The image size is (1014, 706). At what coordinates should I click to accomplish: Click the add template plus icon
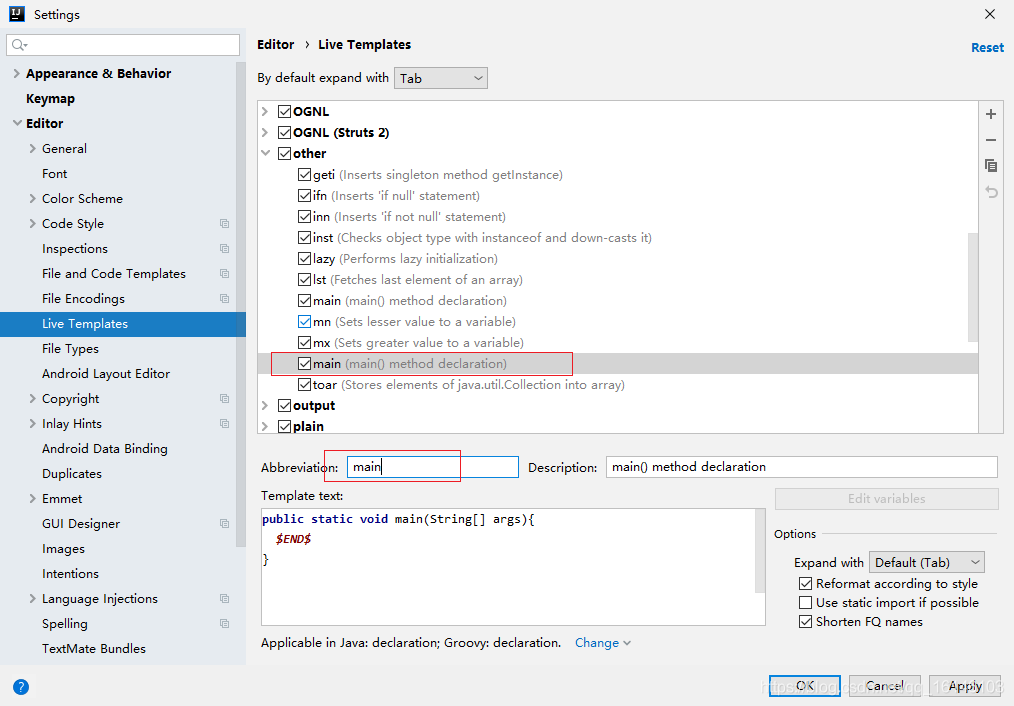(991, 114)
